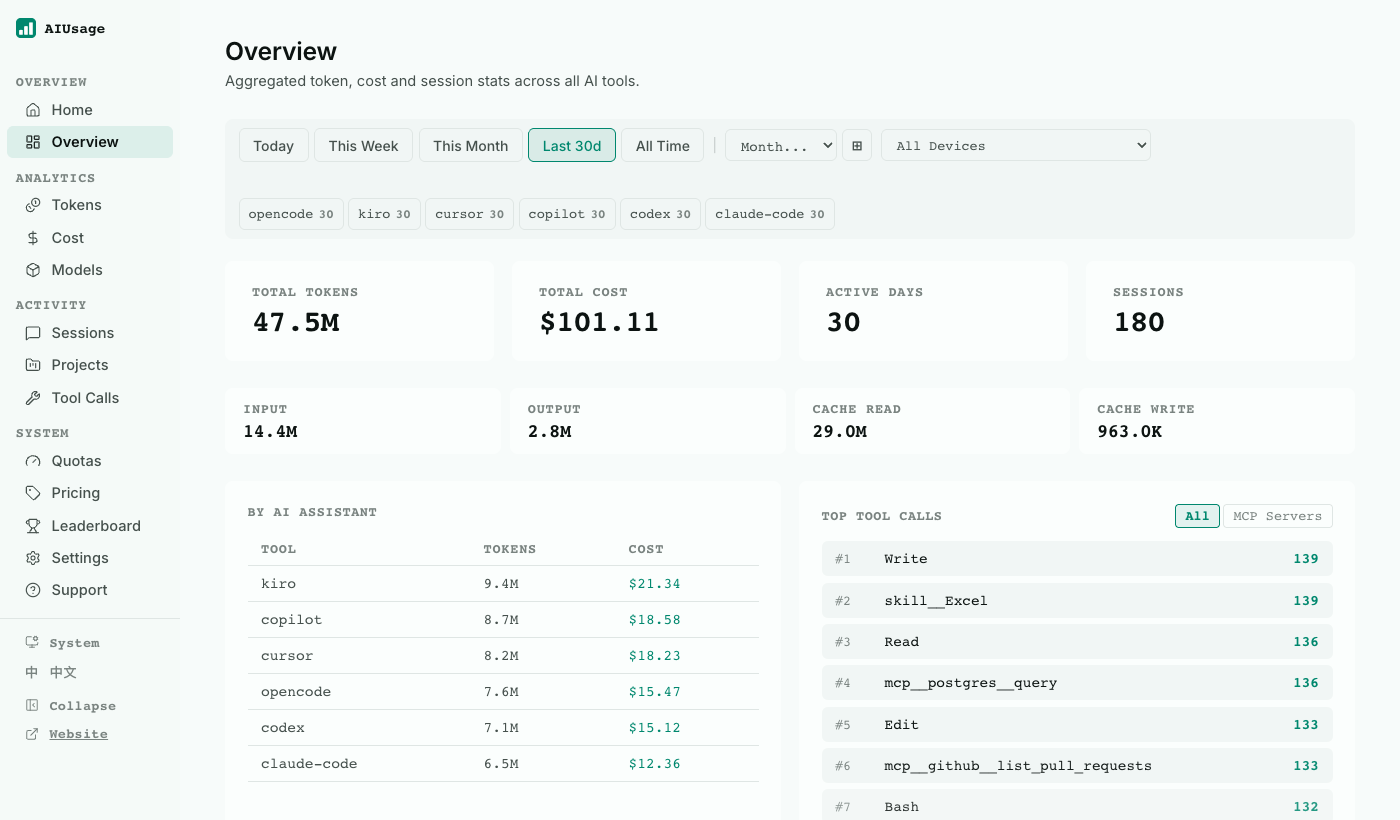Navigate to Sessions
Screen dimensions: 1400x820
(x=90, y=333)
